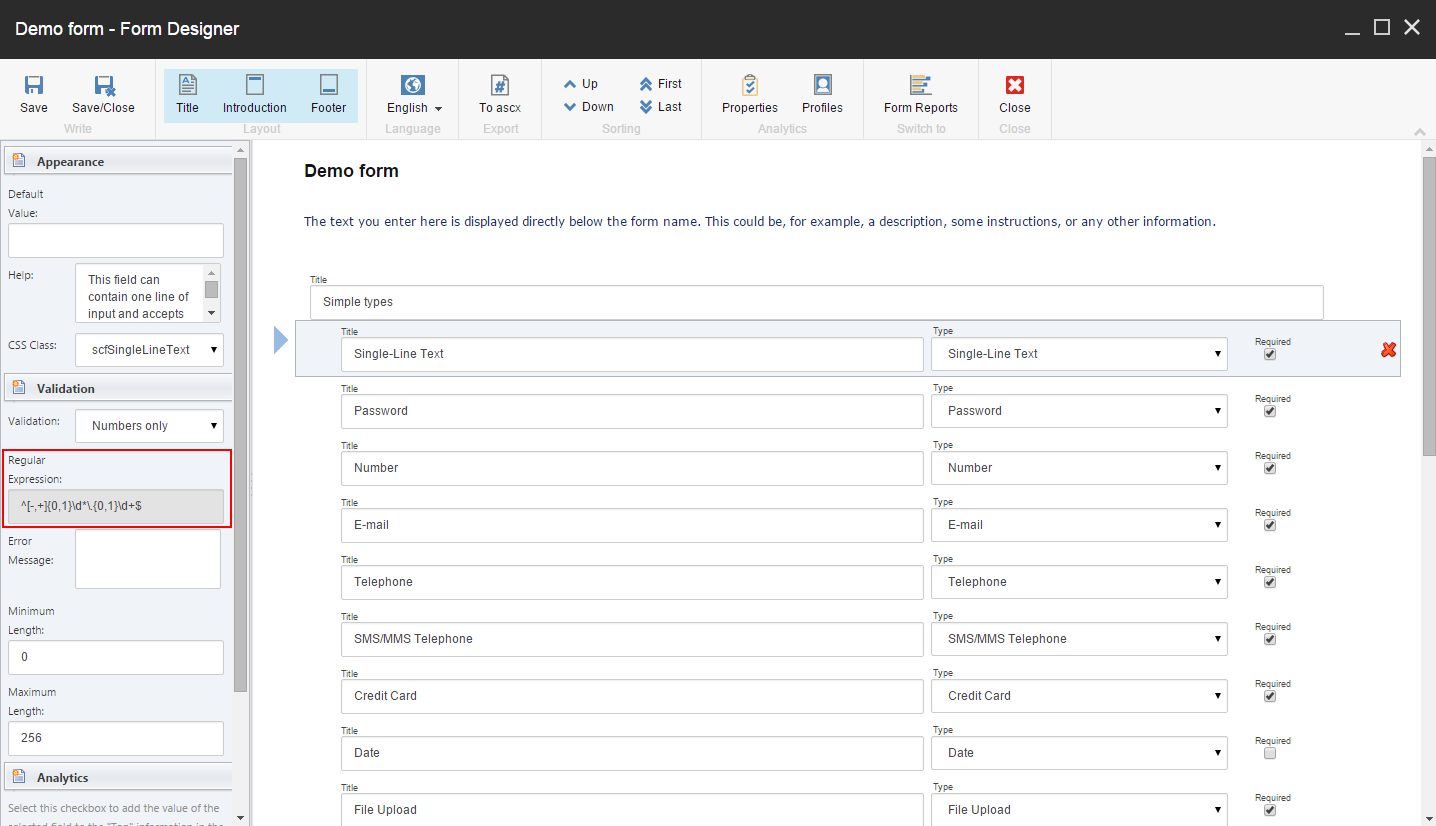Check Required for Date field
This screenshot has width=1436, height=826.
(x=1270, y=753)
